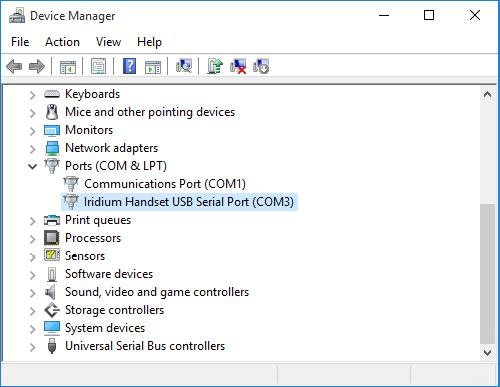Screen dimensions: 500x387
Task: Expand the Software devices node
Action: (32, 275)
